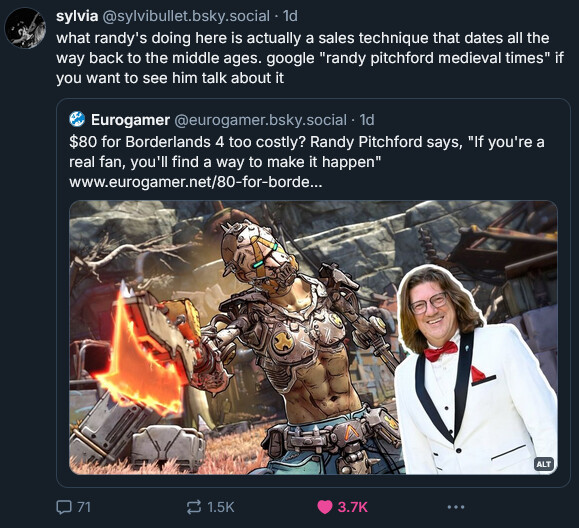The height and width of the screenshot is (528, 579).
Task: Open the Borderlands 4 embedded image
Action: tap(313, 337)
